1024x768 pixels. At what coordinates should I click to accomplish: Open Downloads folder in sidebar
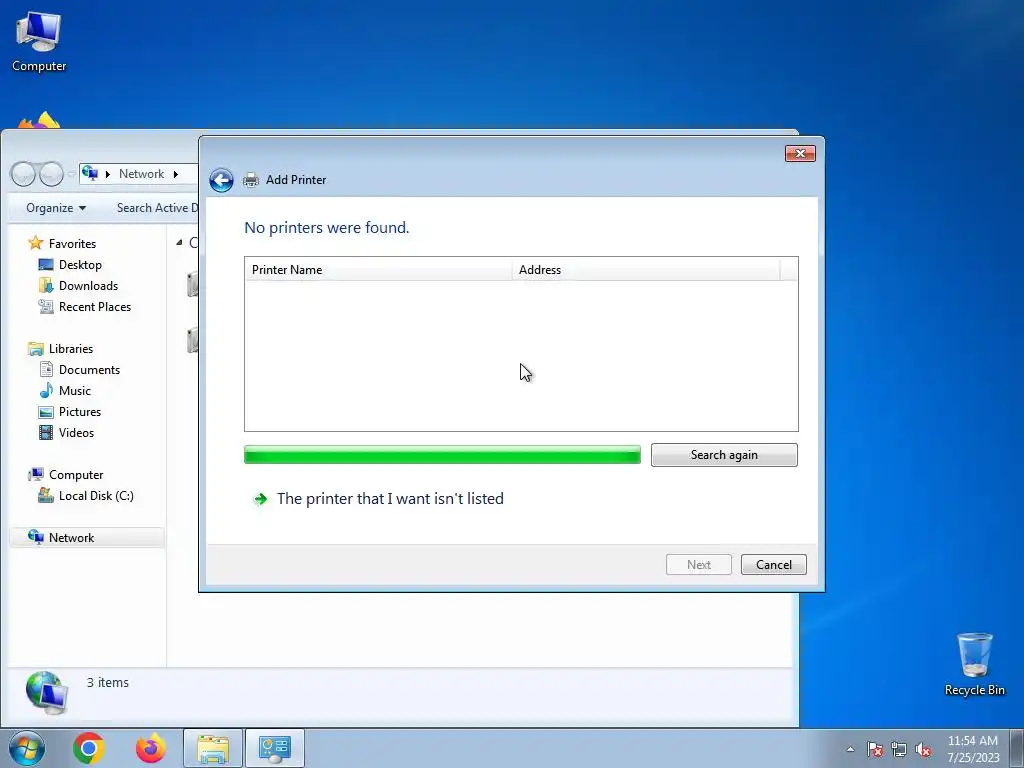88,285
